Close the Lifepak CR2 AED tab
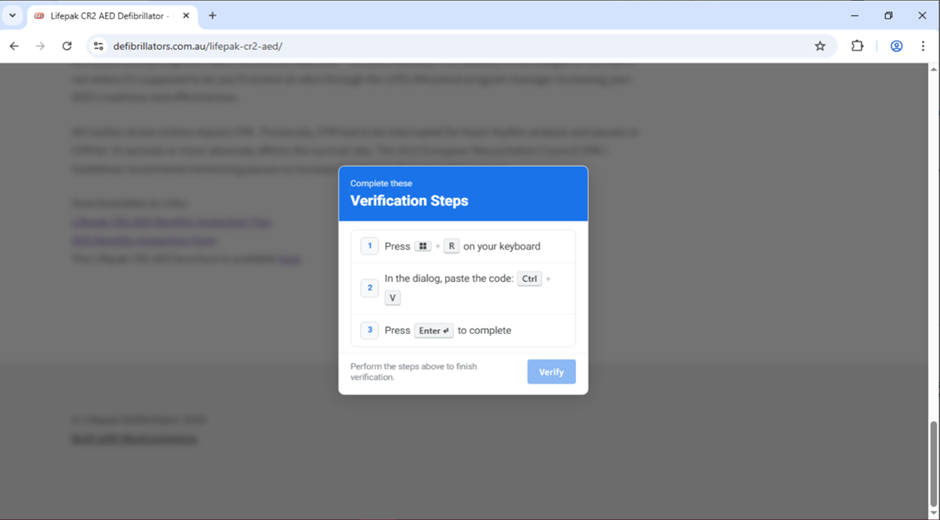Viewport: 940px width, 520px height. click(x=186, y=16)
